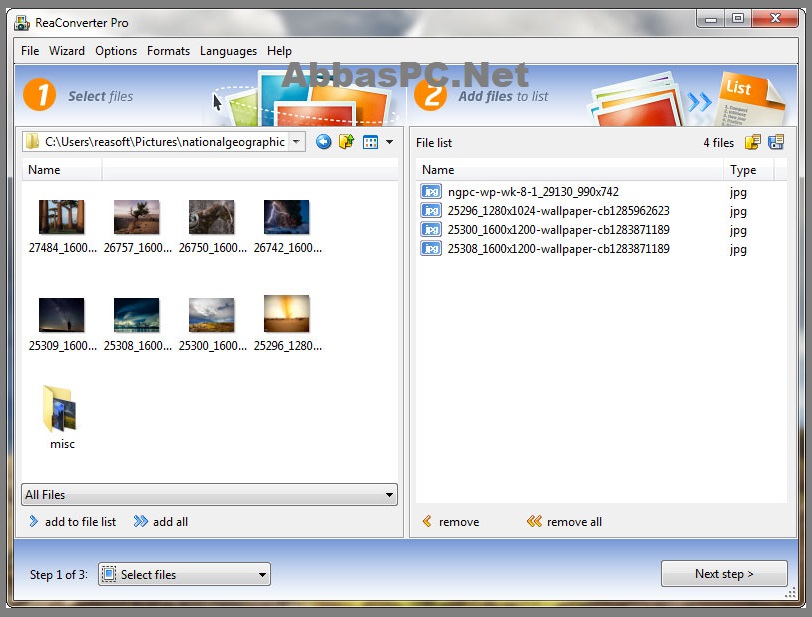Select thumbnail 25308_1600 in browser
Screen dimensions: 812x617
point(137,314)
